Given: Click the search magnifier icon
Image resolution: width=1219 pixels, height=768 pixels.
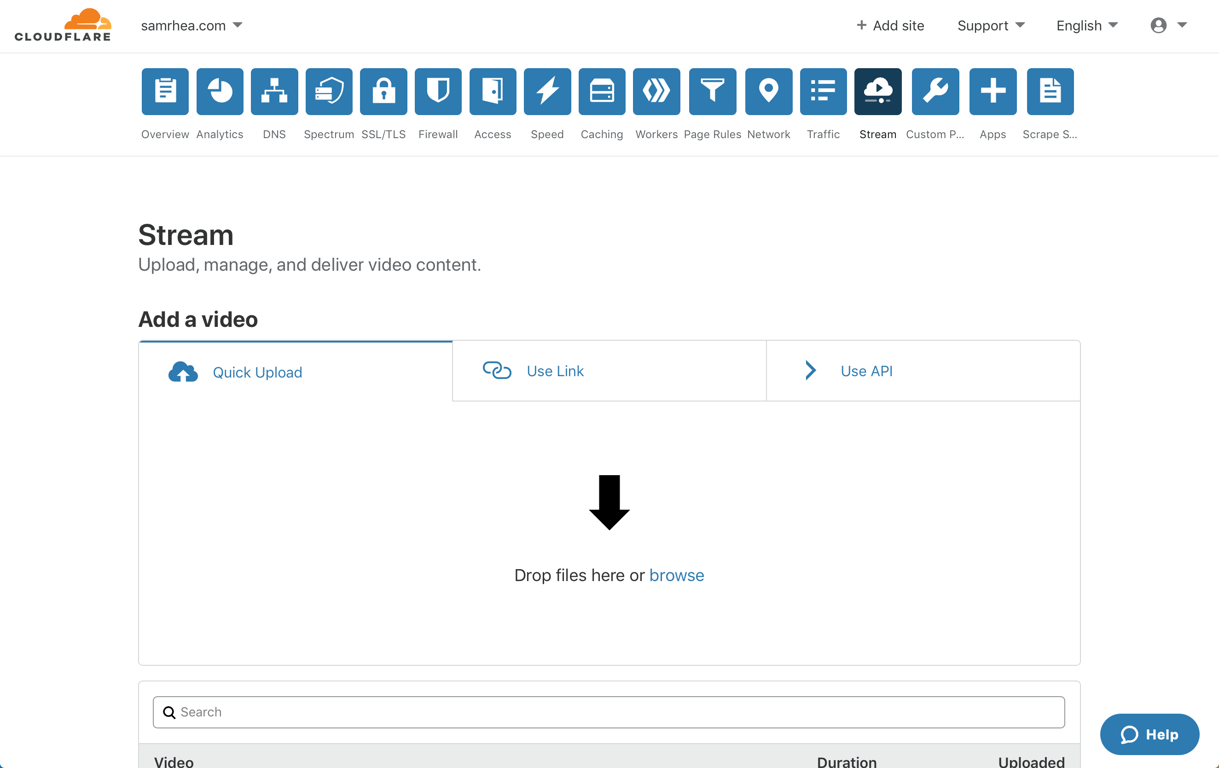Looking at the screenshot, I should (169, 713).
